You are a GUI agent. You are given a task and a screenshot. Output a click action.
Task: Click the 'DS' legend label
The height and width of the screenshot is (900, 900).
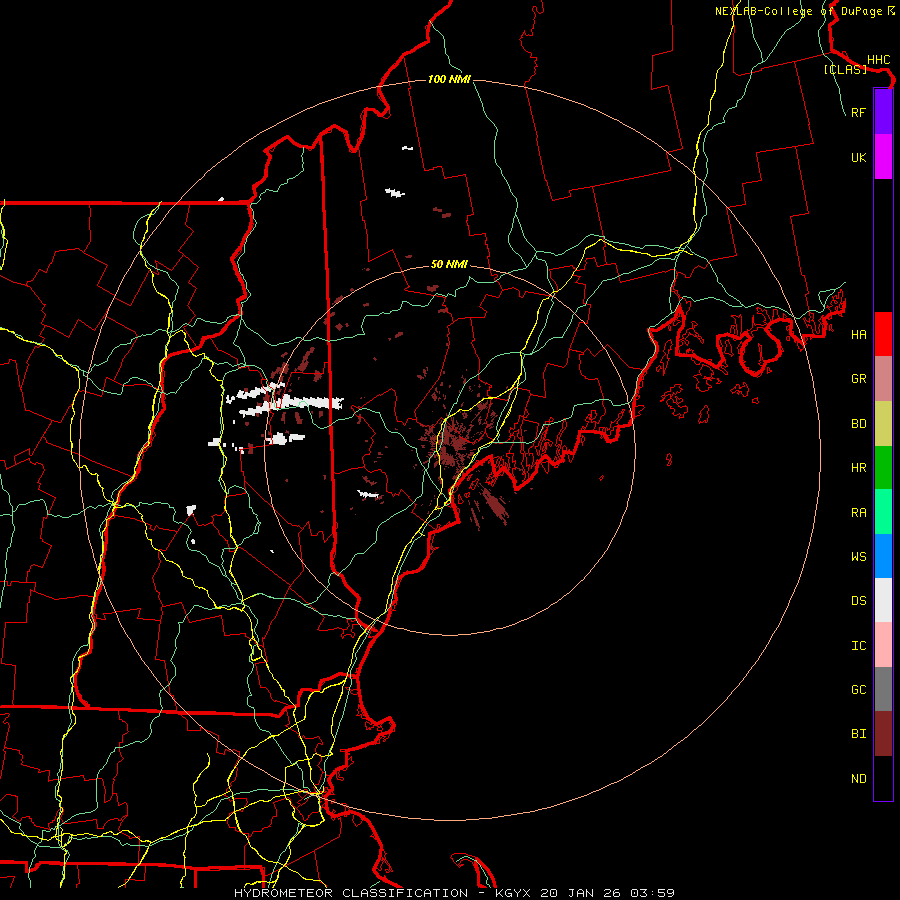pos(858,601)
